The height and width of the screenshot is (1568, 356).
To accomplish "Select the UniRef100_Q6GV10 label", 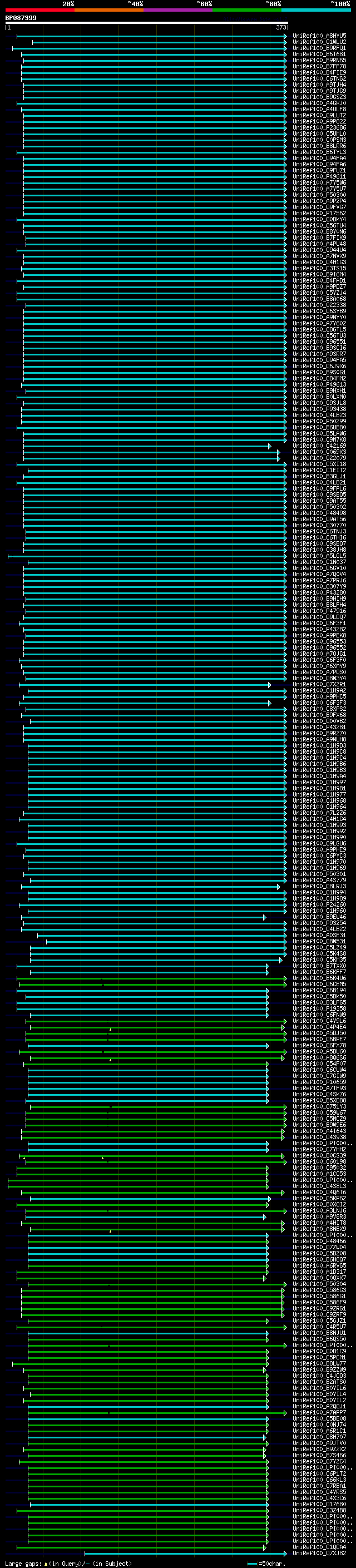I will (x=319, y=568).
